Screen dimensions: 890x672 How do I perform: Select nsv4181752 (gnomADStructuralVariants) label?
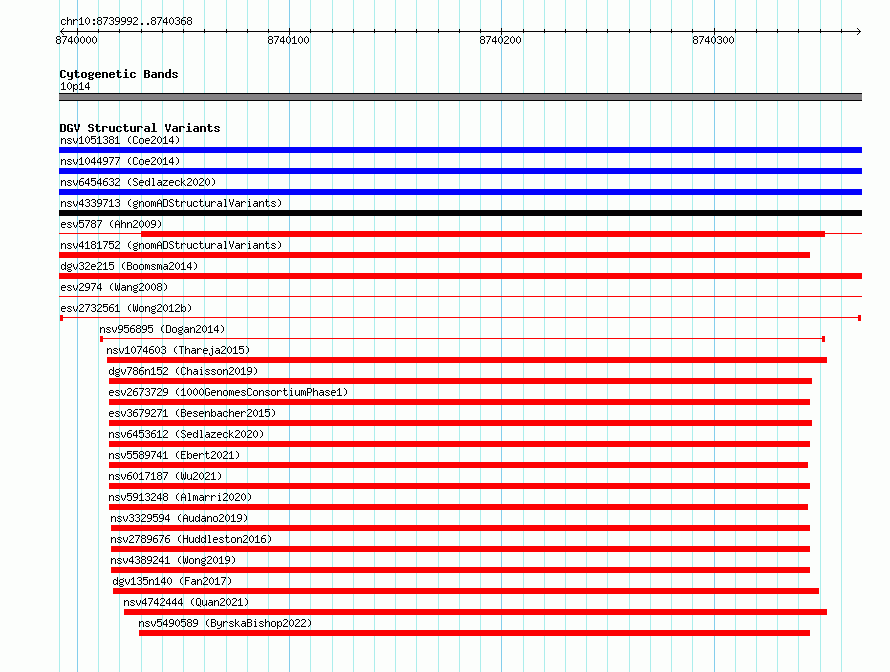pos(171,245)
